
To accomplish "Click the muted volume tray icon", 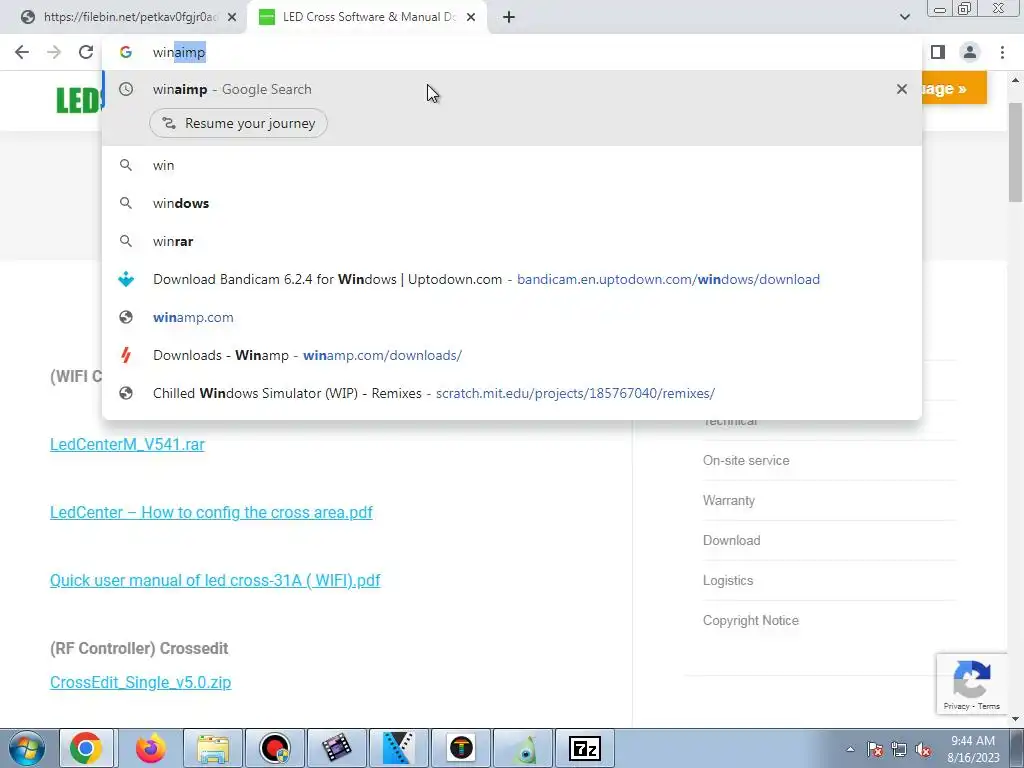I will click(x=923, y=749).
